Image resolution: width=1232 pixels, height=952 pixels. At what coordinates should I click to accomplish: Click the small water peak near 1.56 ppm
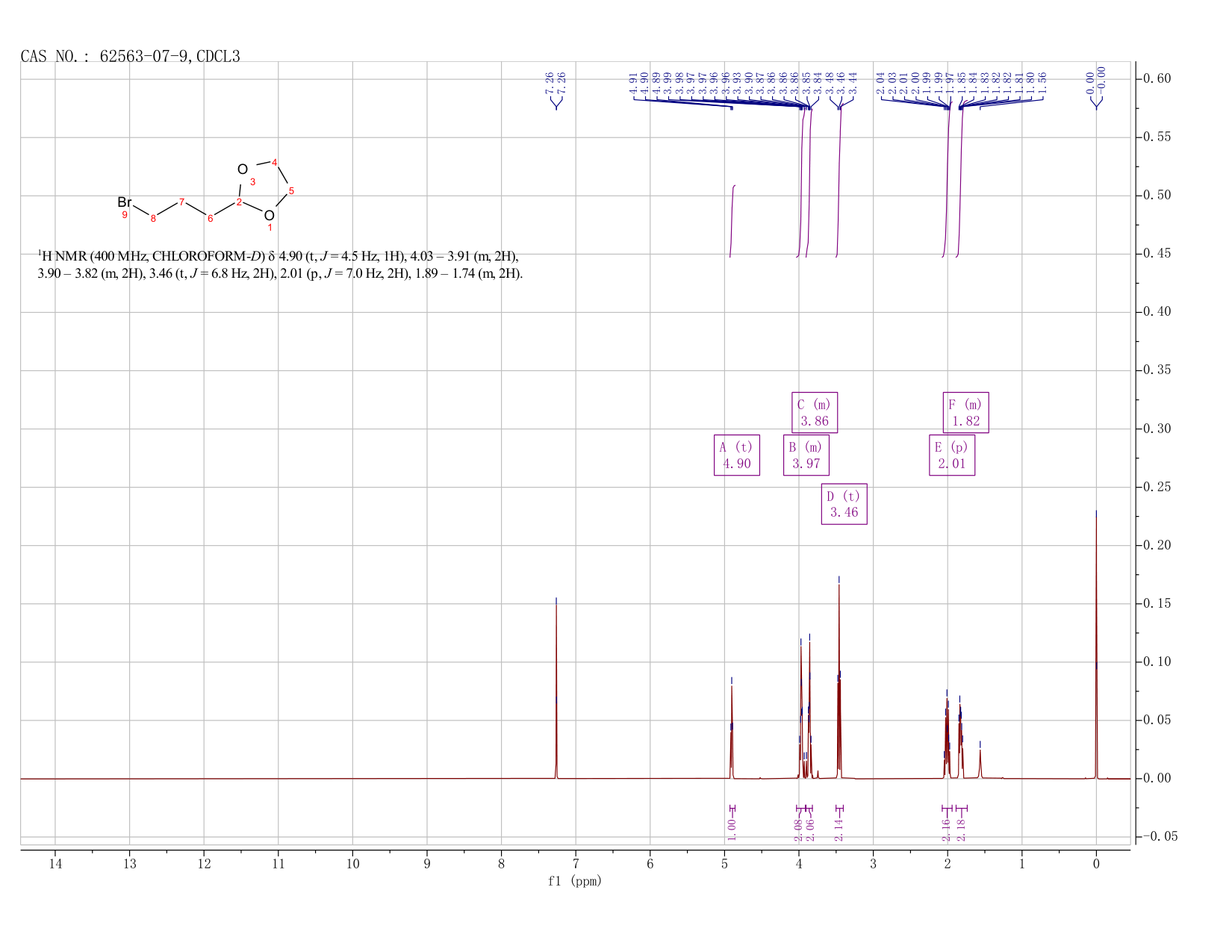(x=980, y=763)
